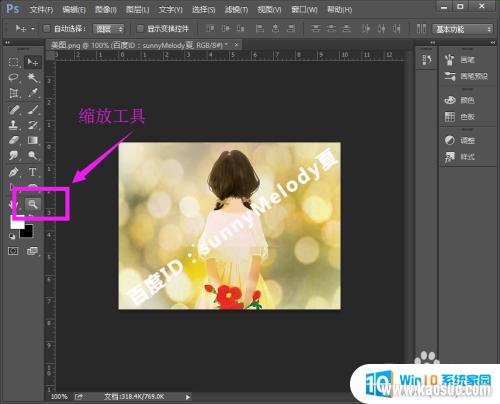500x404 pixels.
Task: Open the 图像(I) menu
Action: (106, 10)
